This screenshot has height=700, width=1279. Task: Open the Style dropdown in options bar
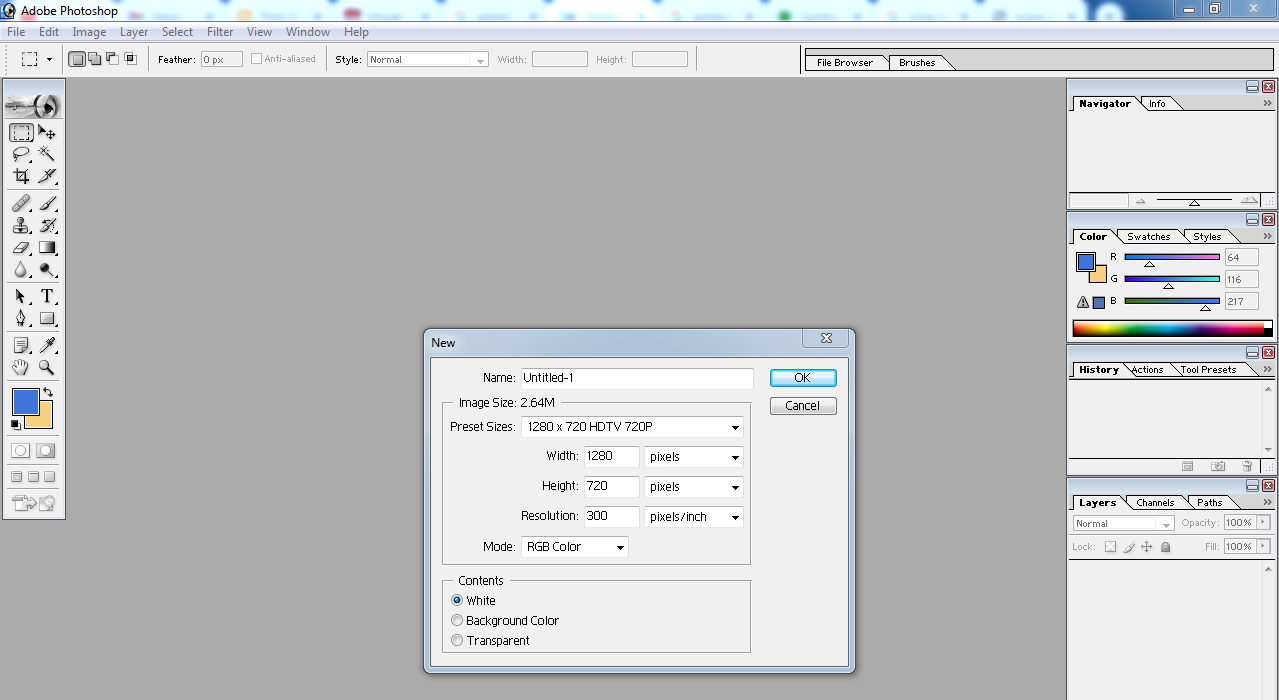point(427,60)
